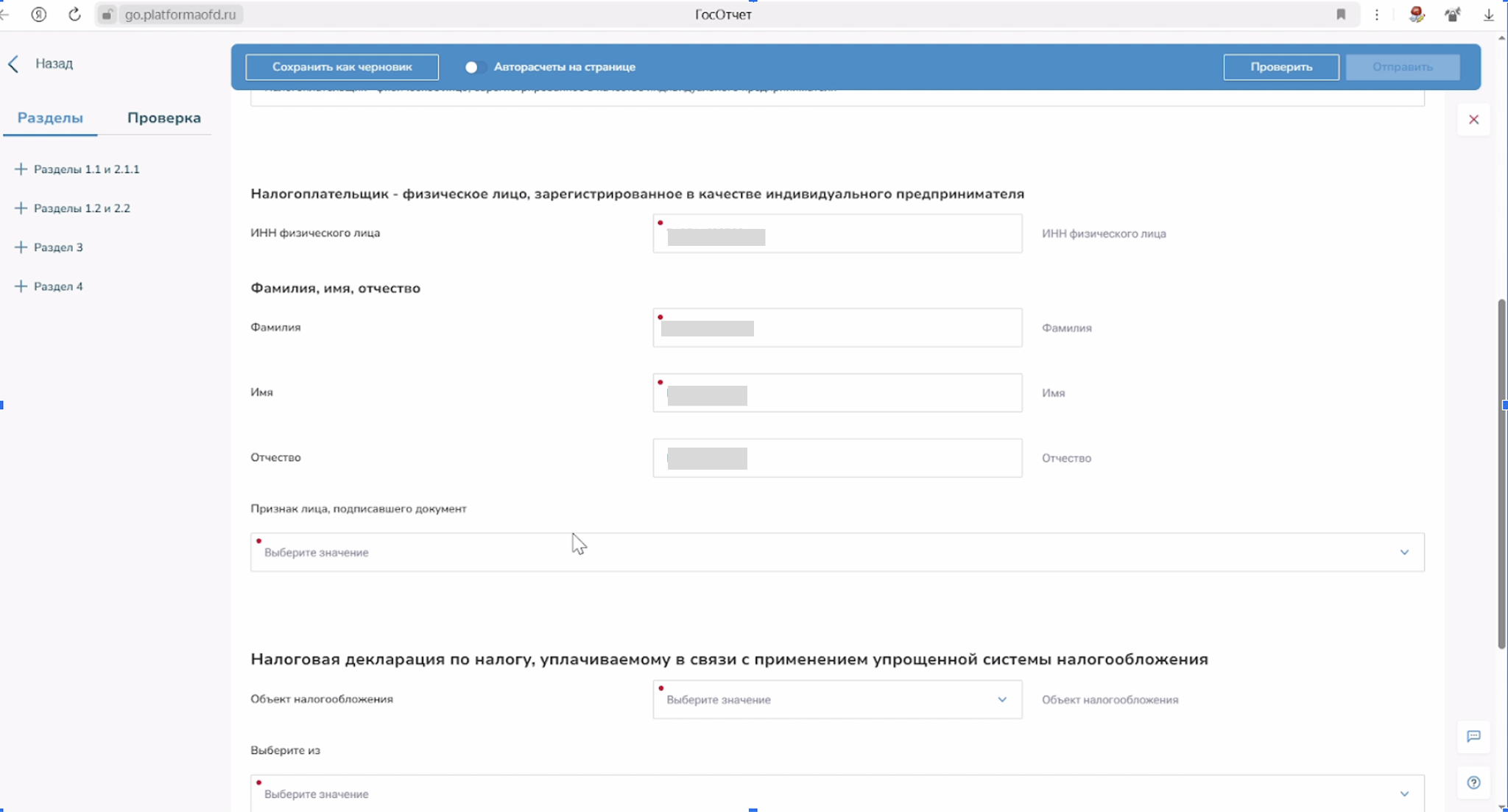This screenshot has width=1508, height=812.
Task: Open Объект налогообложения dropdown
Action: click(x=836, y=699)
